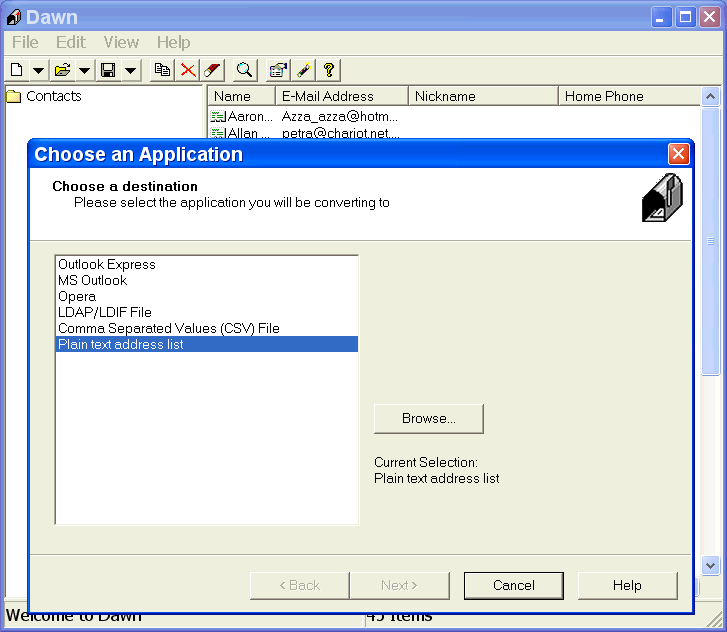Image resolution: width=727 pixels, height=632 pixels.
Task: Click the magnifying glass Find icon
Action: pyautogui.click(x=244, y=70)
